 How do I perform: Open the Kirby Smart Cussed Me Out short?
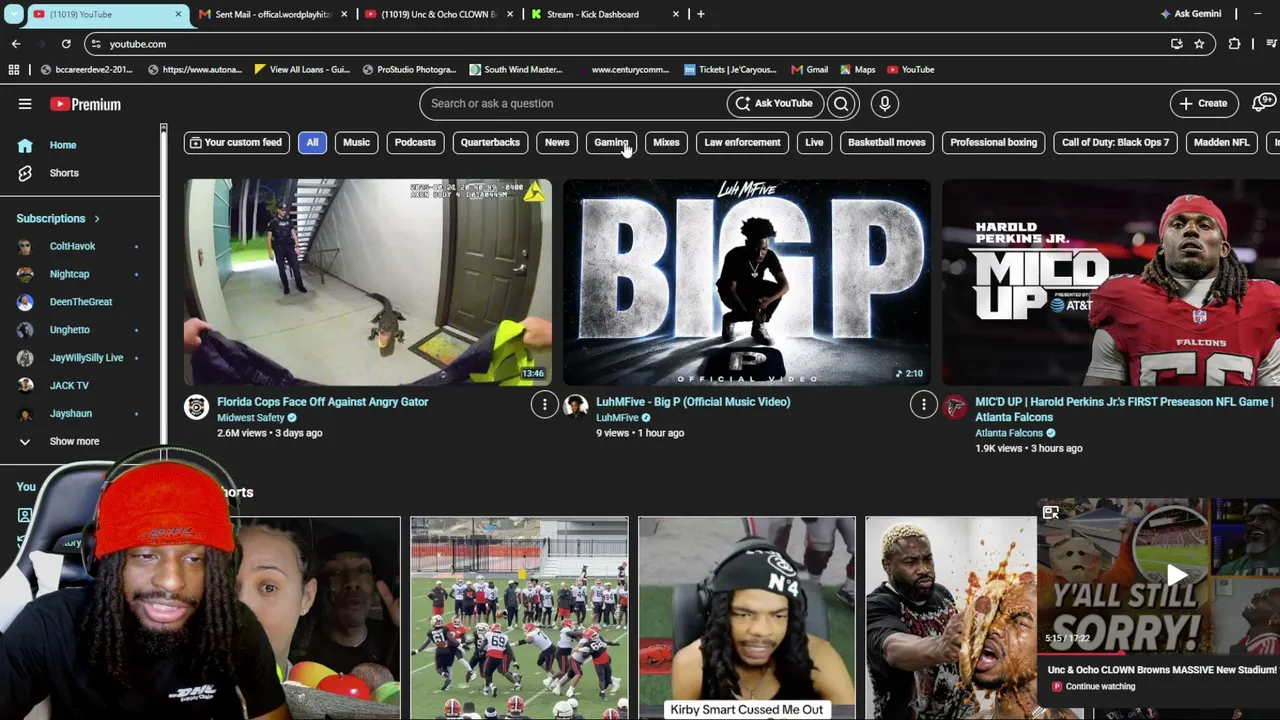click(746, 618)
